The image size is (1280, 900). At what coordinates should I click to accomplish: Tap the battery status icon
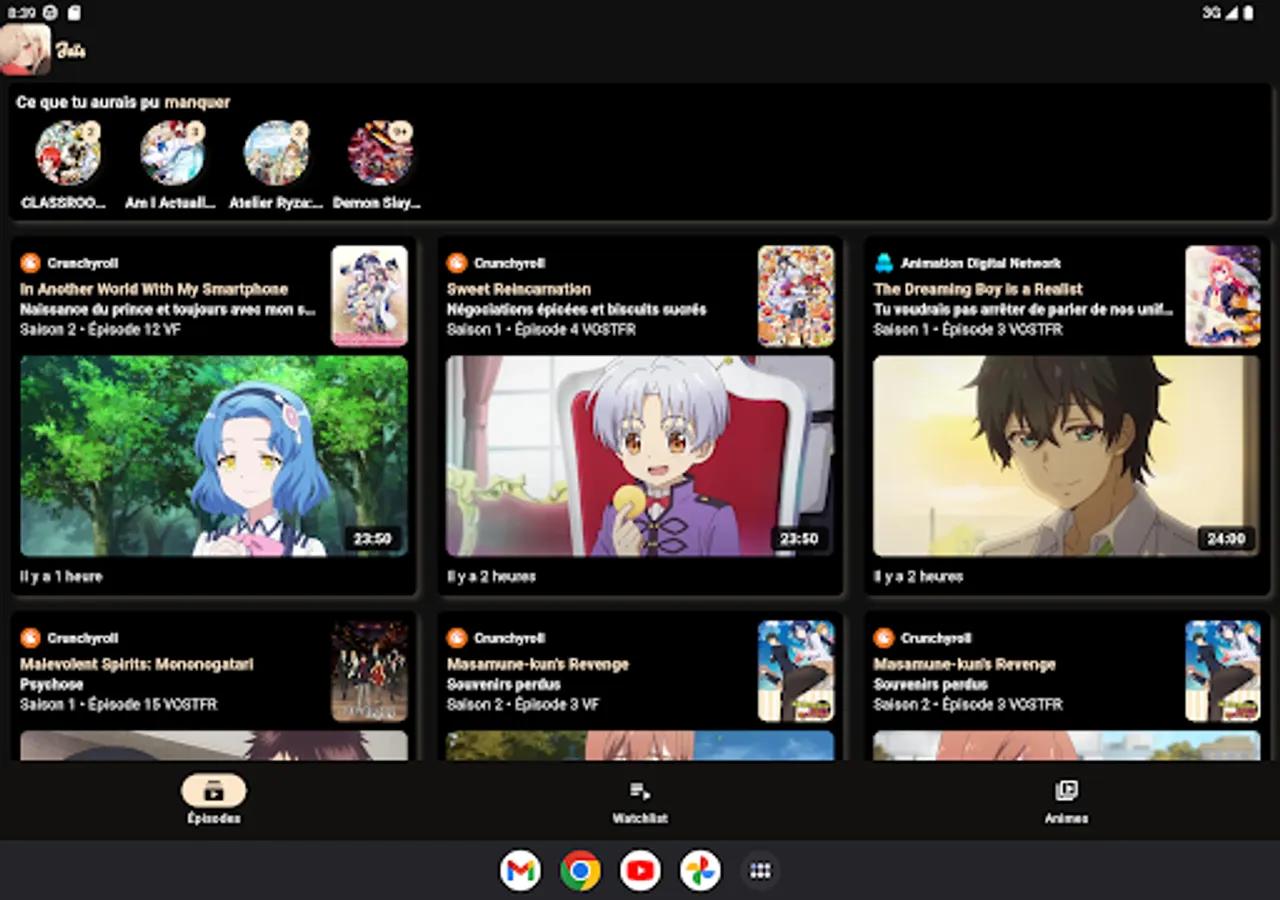tap(1248, 13)
